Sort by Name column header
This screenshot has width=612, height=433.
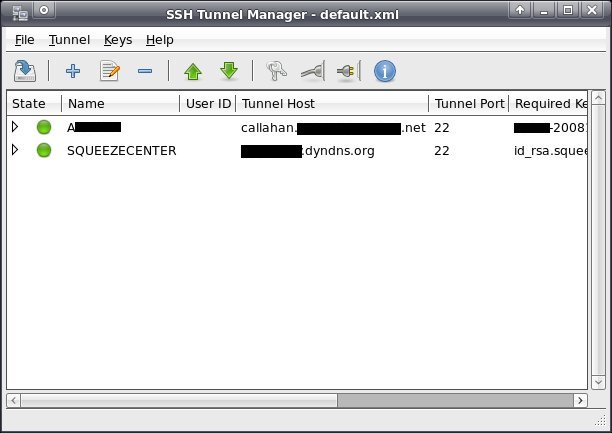click(x=120, y=104)
